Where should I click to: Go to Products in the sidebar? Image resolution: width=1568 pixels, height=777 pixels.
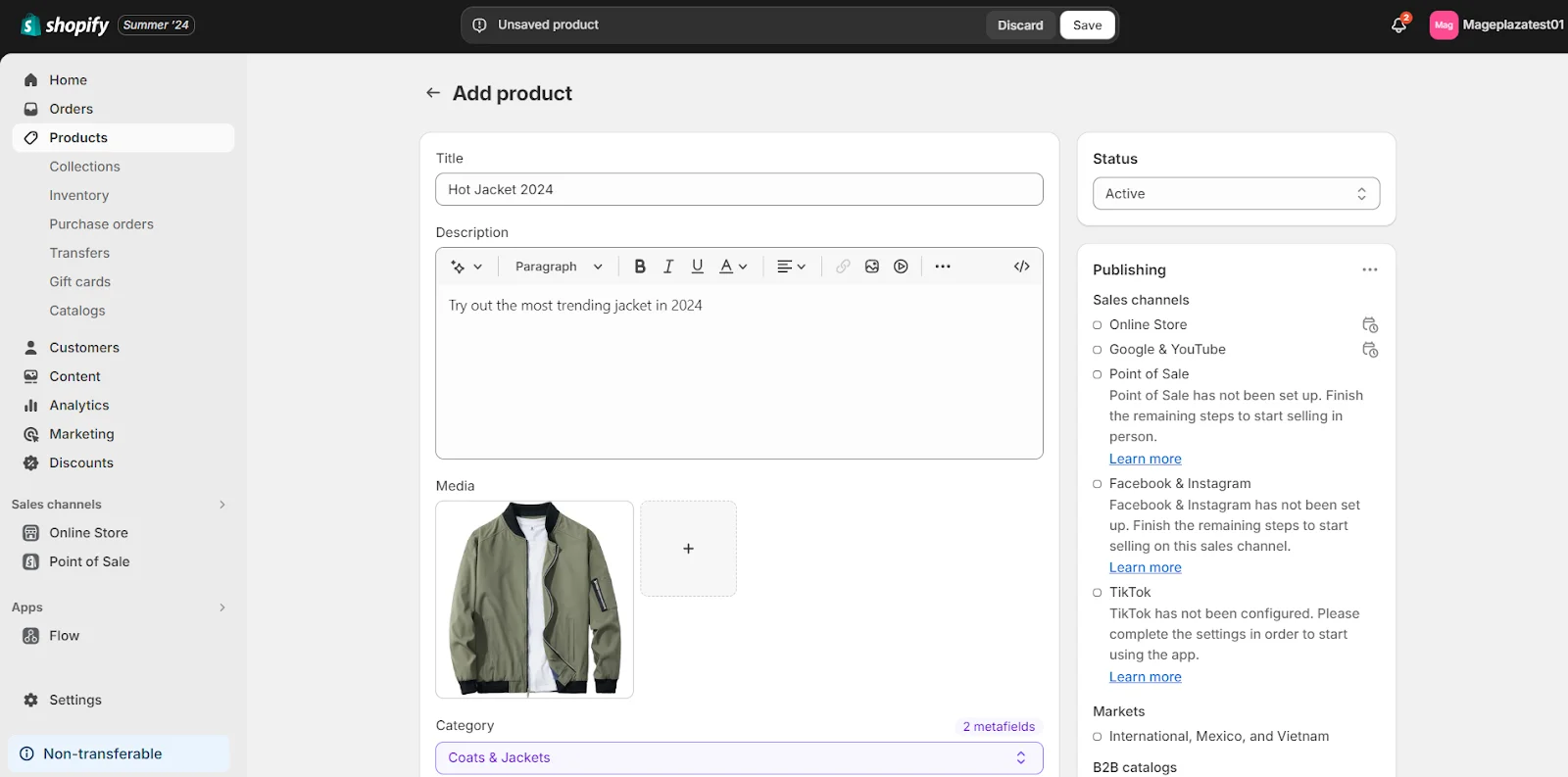(x=123, y=138)
